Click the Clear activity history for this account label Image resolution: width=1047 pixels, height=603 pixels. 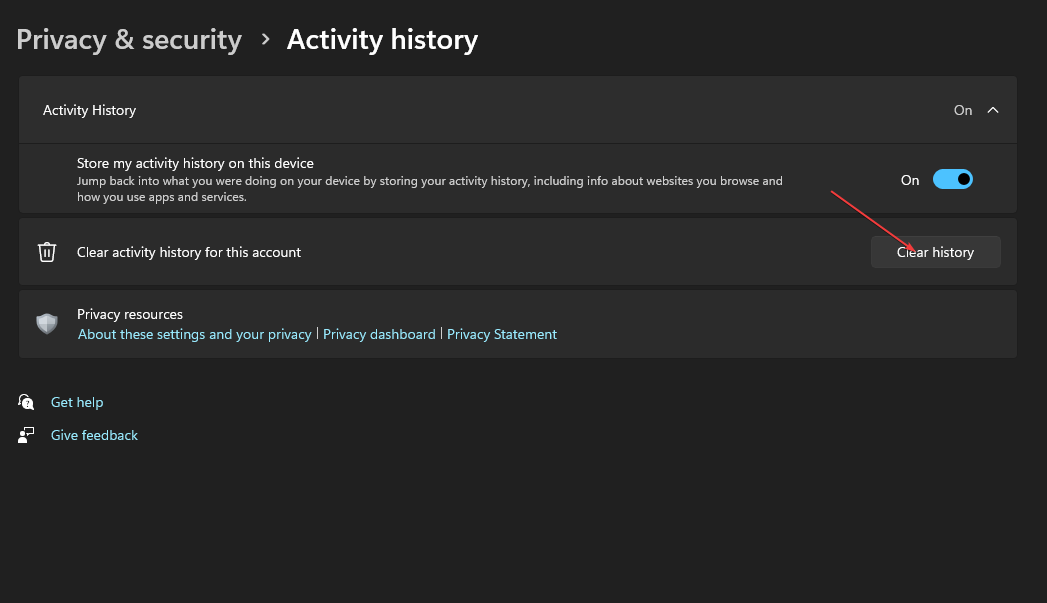click(x=189, y=252)
